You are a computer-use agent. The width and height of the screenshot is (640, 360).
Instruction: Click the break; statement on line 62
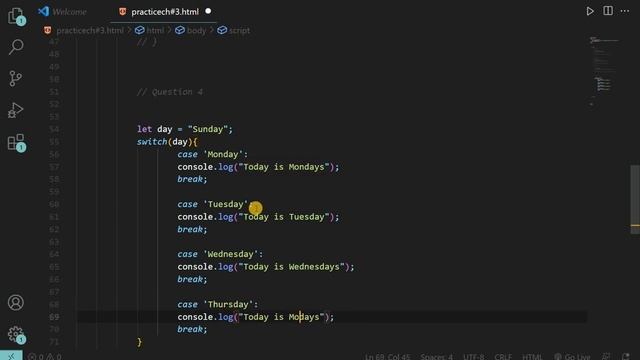192,229
